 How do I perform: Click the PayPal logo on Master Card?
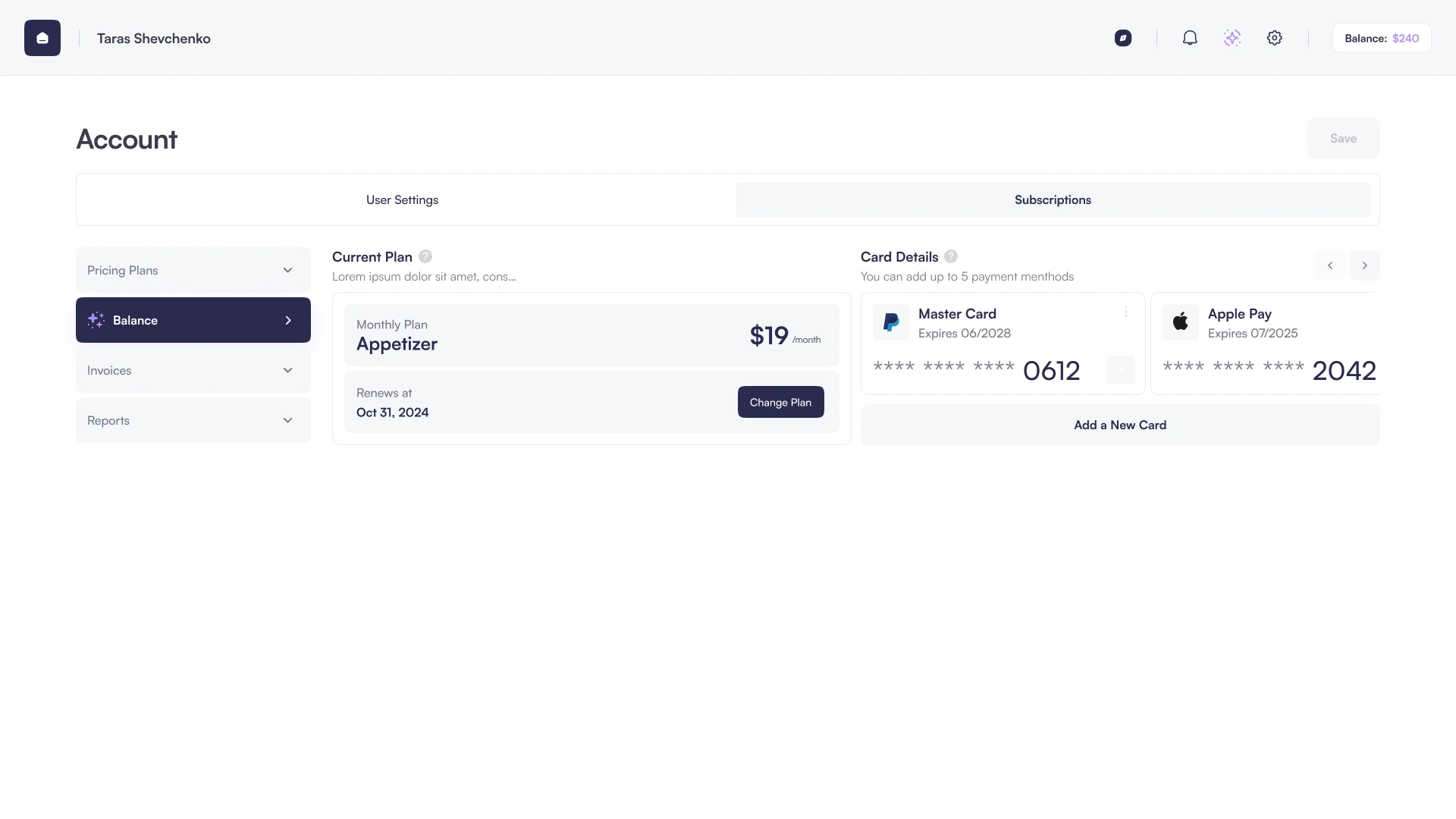[x=891, y=322]
